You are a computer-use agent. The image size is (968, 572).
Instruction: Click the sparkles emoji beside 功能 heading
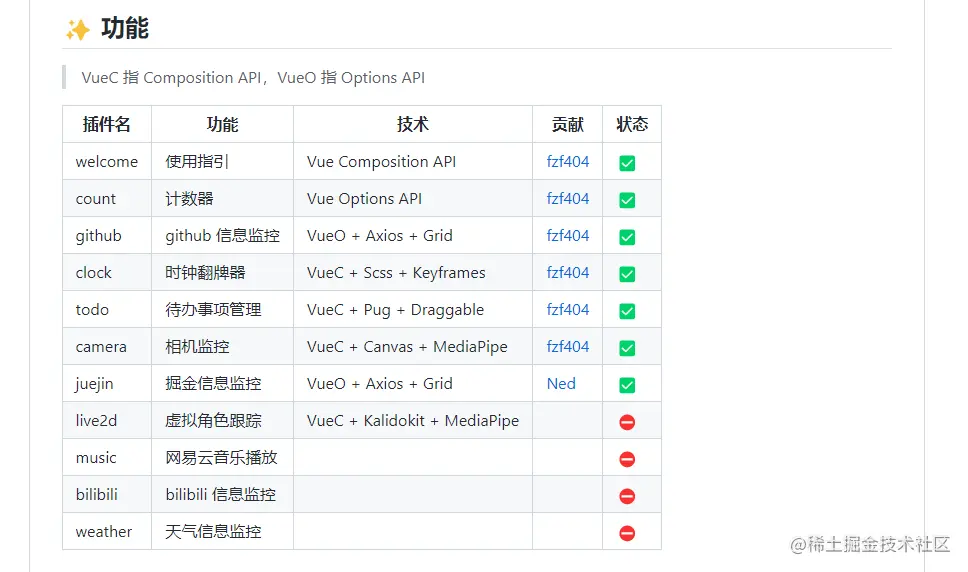point(78,29)
